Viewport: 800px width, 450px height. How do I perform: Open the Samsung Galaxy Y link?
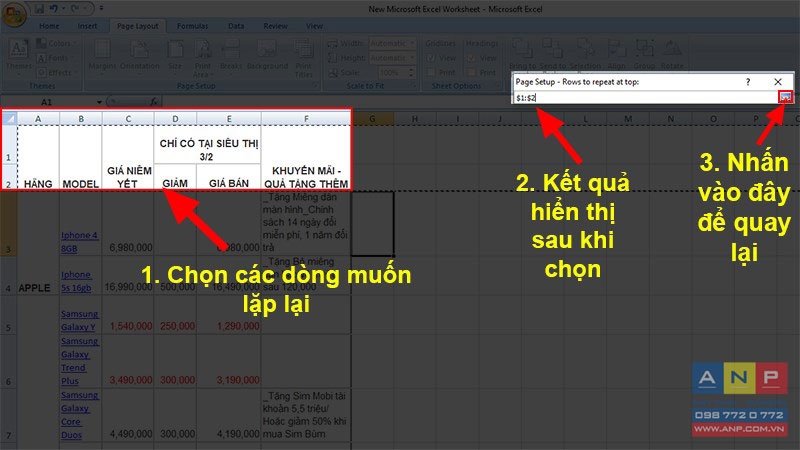tap(80, 320)
